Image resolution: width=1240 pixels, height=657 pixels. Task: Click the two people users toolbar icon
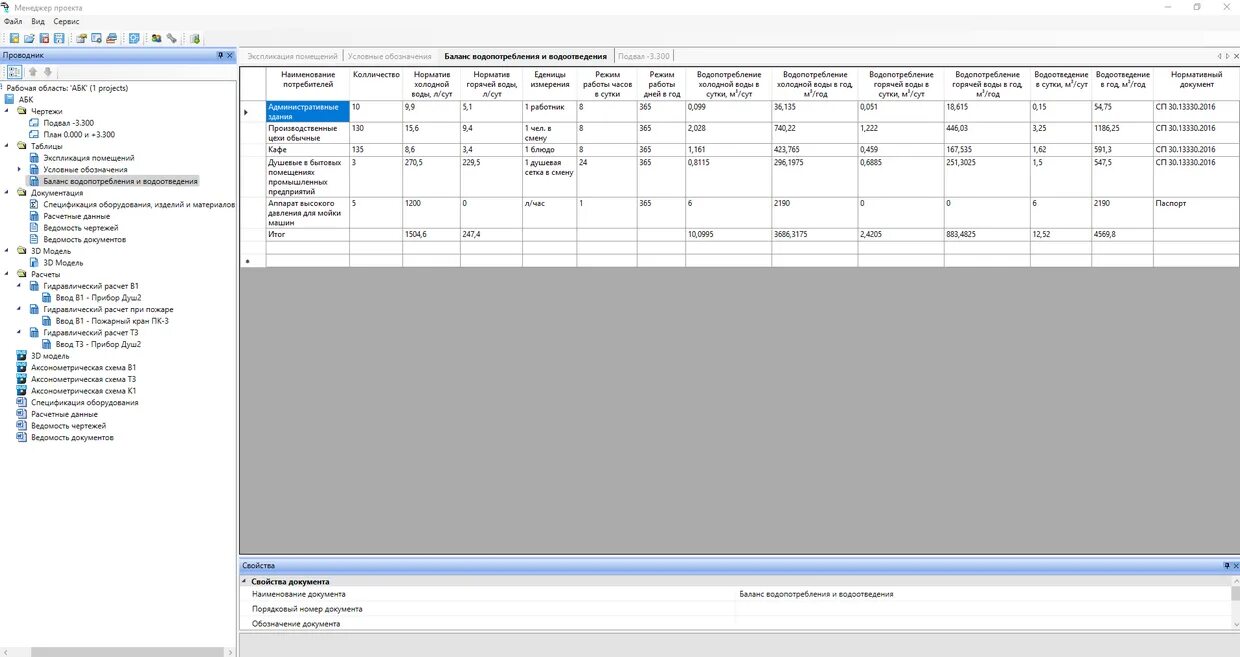(x=157, y=39)
